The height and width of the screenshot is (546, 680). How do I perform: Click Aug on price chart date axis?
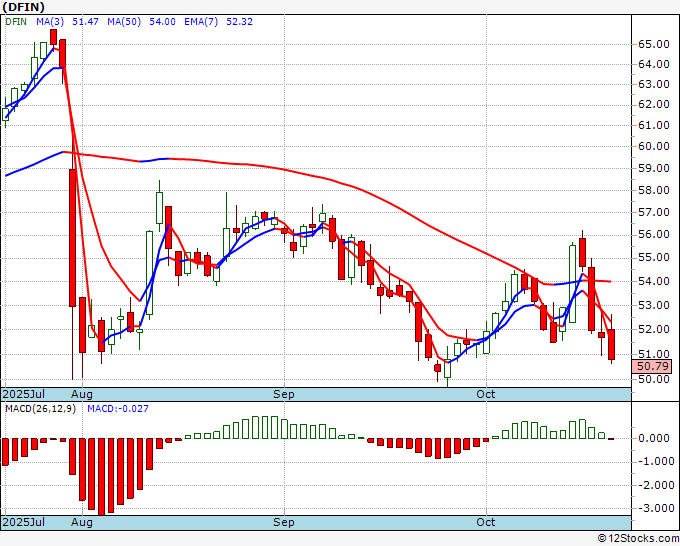82,394
